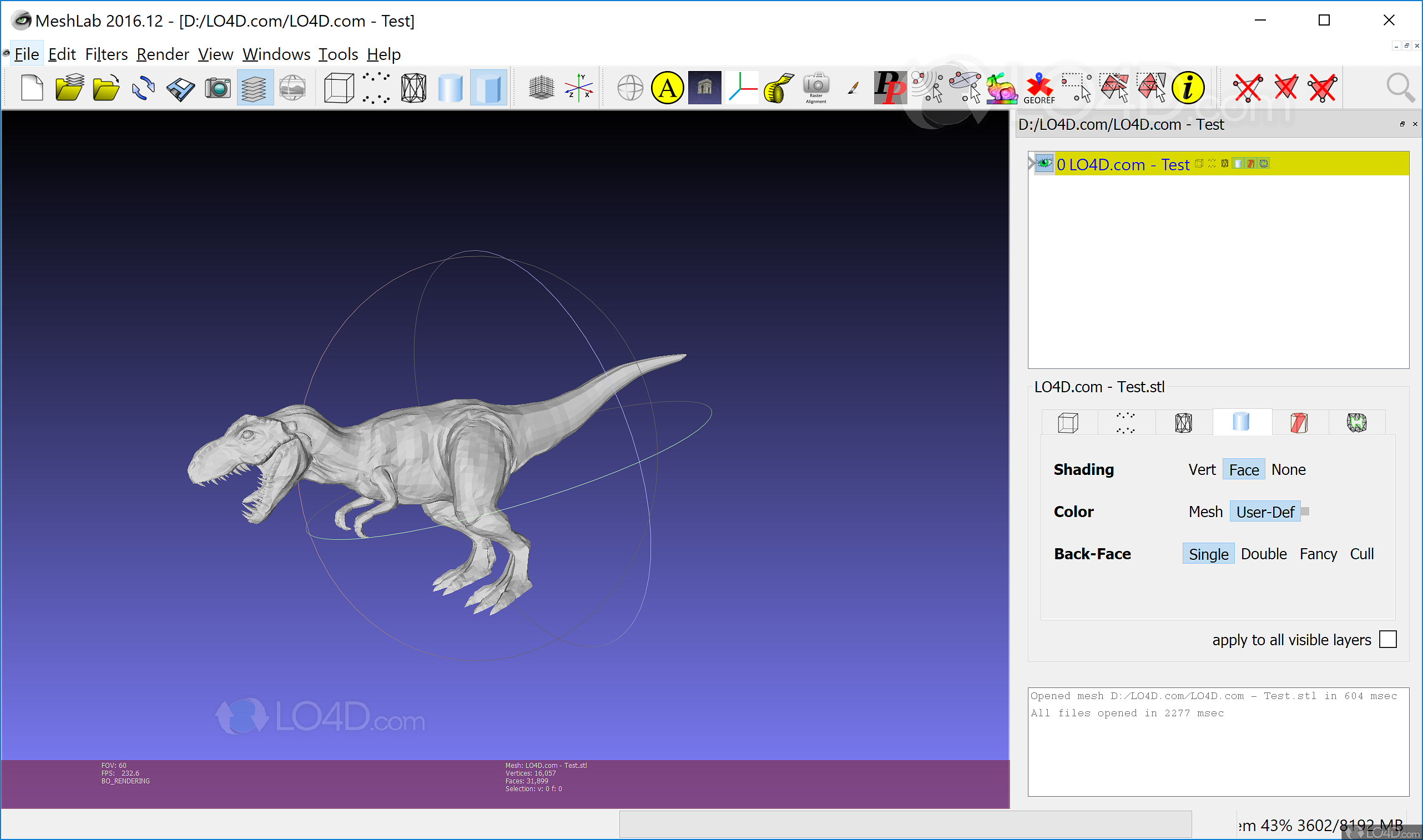Select the point cloud selection tool
1423x840 pixels.
pos(928,88)
